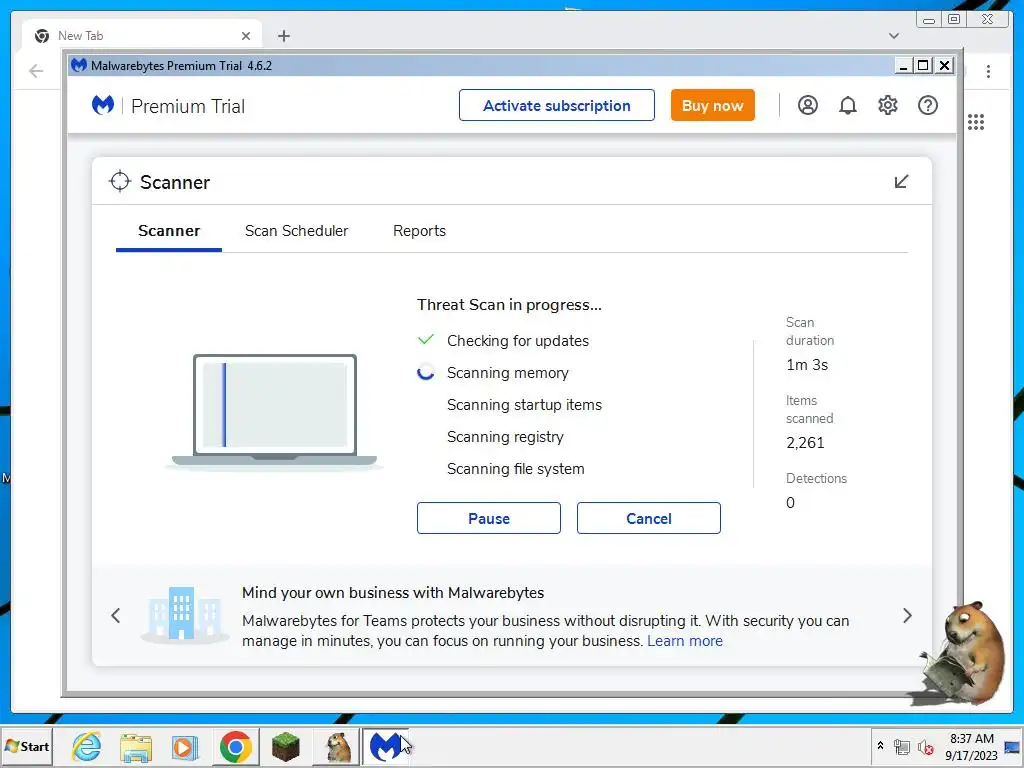Click the green check mark icon
Image resolution: width=1024 pixels, height=768 pixels.
point(425,340)
